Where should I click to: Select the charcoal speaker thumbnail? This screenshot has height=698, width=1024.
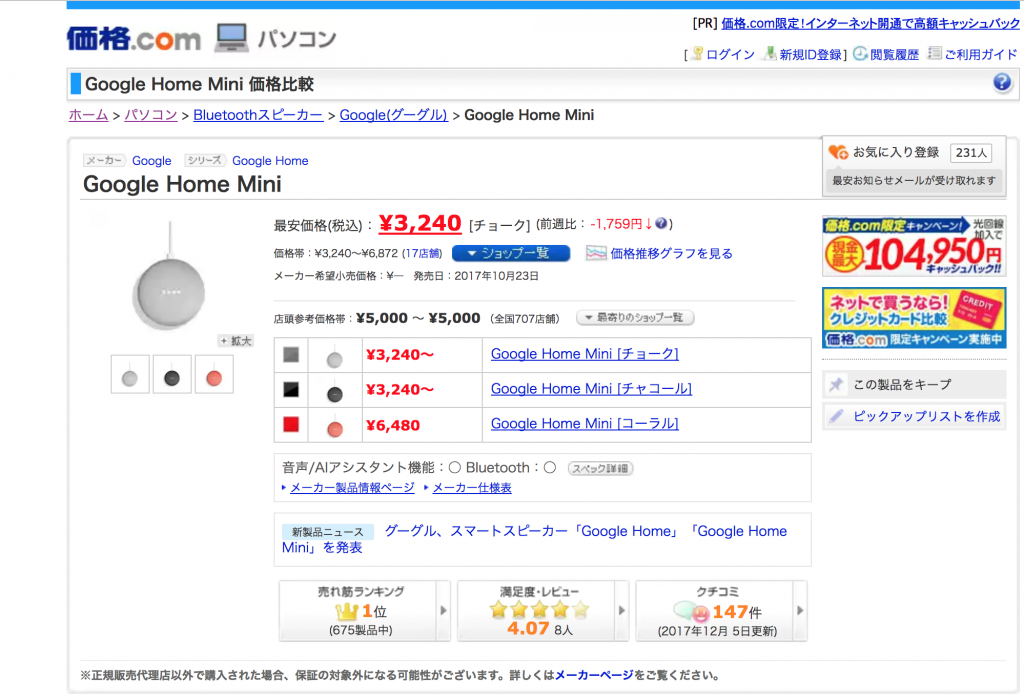click(x=172, y=376)
